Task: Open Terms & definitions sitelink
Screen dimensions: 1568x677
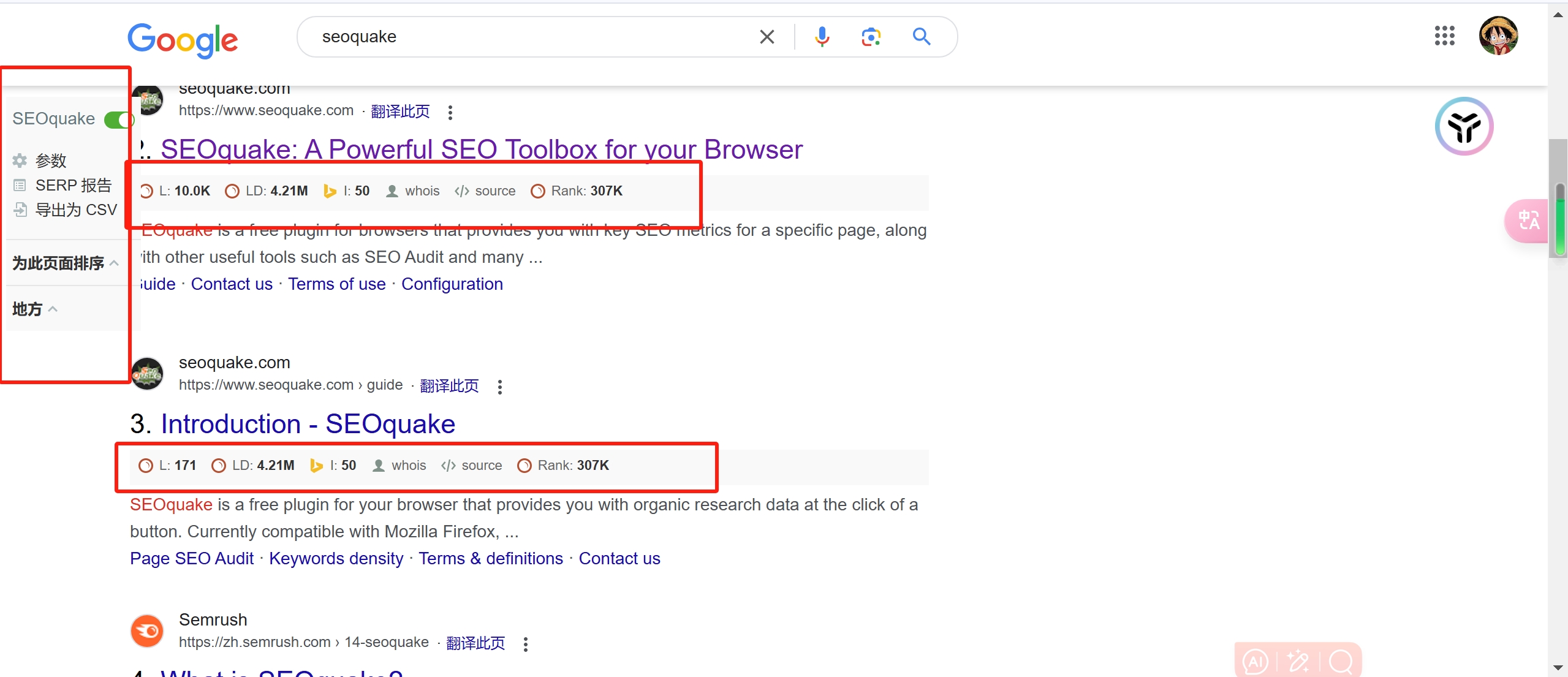Action: point(491,559)
